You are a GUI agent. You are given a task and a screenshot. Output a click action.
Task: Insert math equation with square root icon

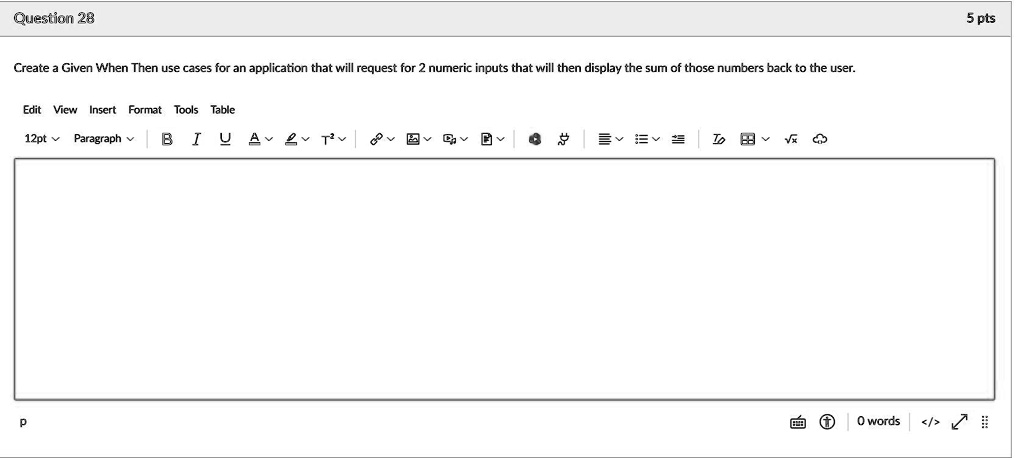pyautogui.click(x=791, y=139)
